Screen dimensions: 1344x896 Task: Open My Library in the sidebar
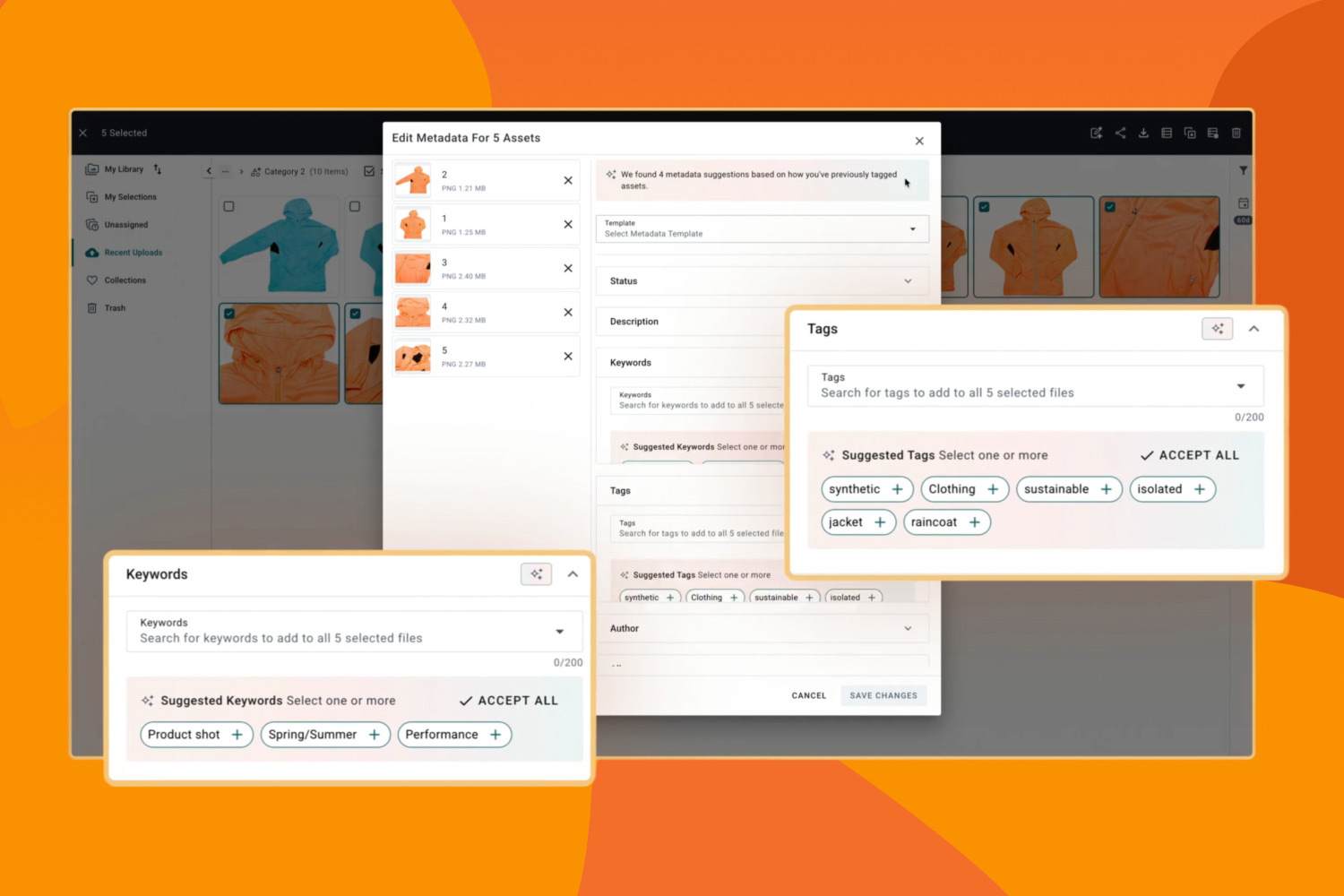click(x=123, y=169)
